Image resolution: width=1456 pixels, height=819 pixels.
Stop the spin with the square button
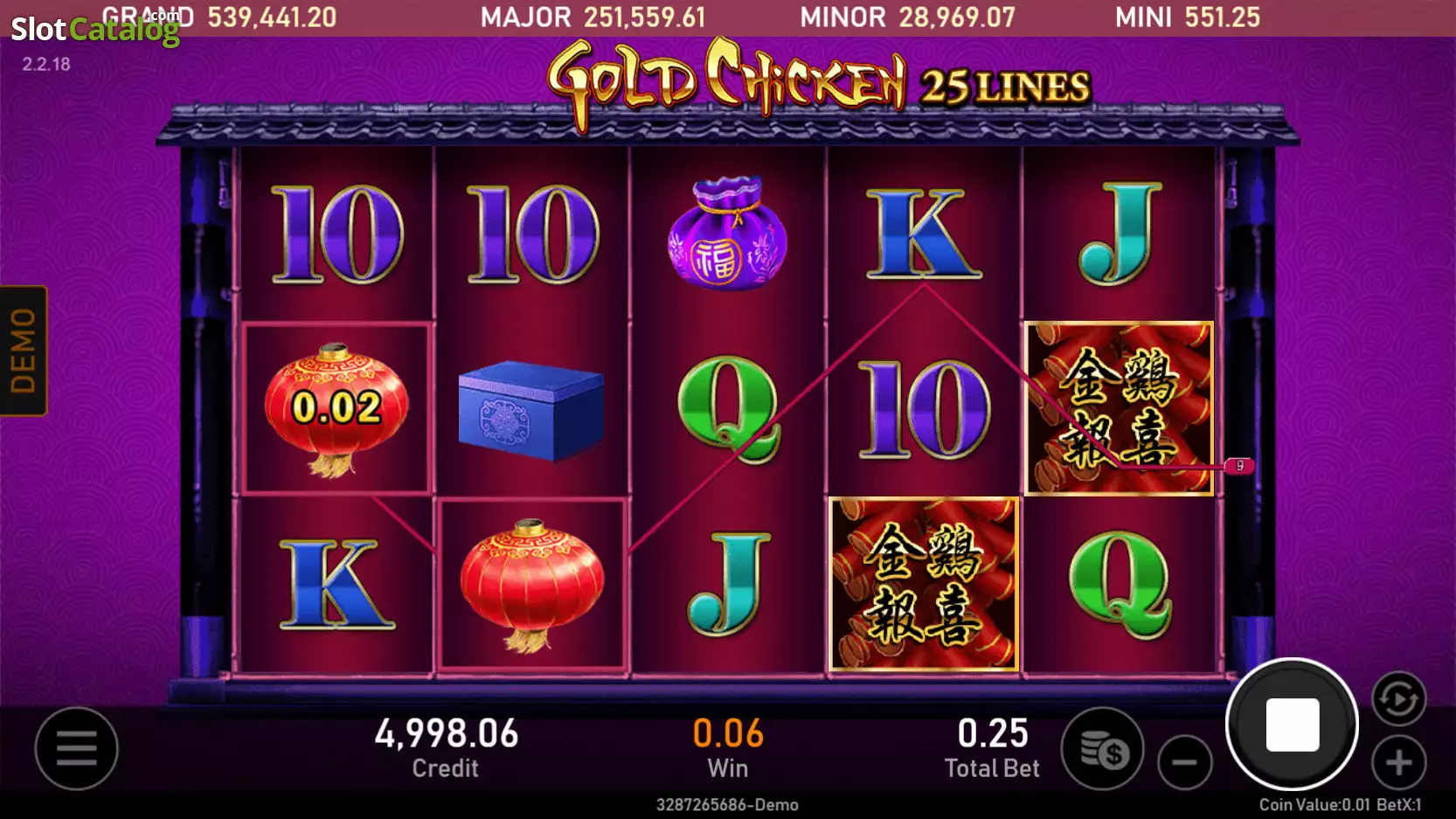coord(1292,724)
